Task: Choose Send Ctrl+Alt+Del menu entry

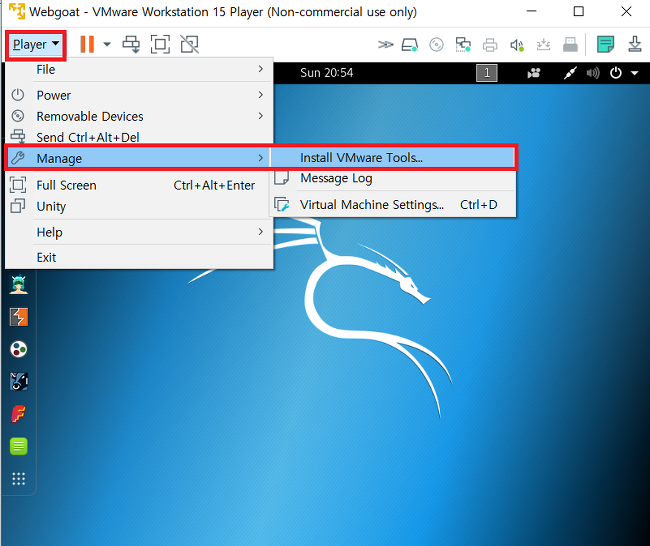Action: pos(139,137)
